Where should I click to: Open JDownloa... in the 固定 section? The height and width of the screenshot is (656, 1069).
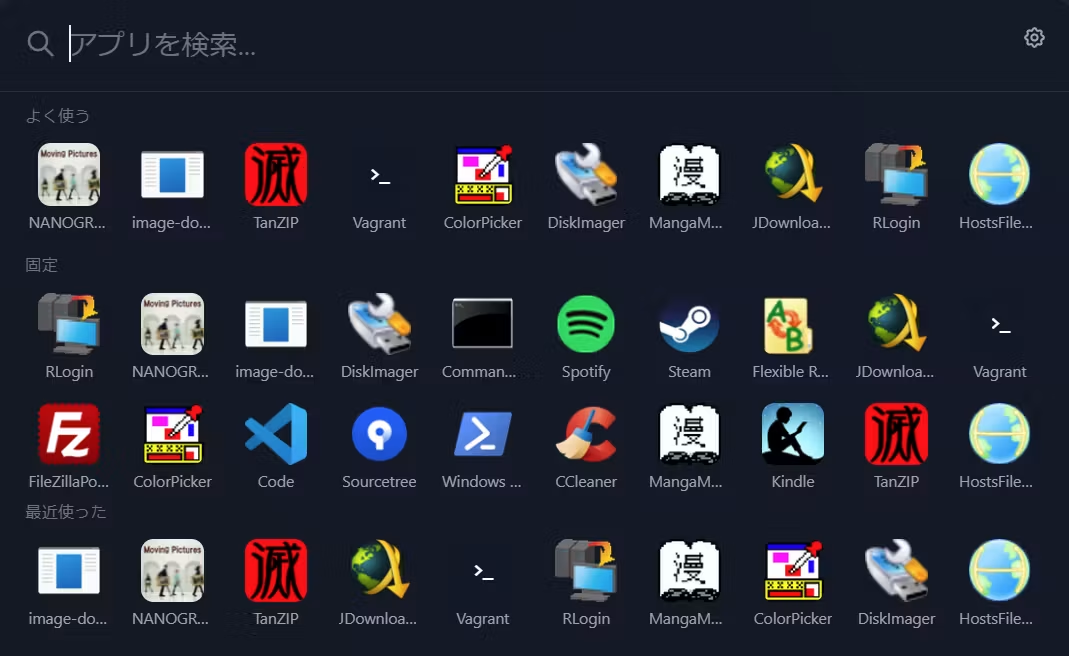(897, 336)
